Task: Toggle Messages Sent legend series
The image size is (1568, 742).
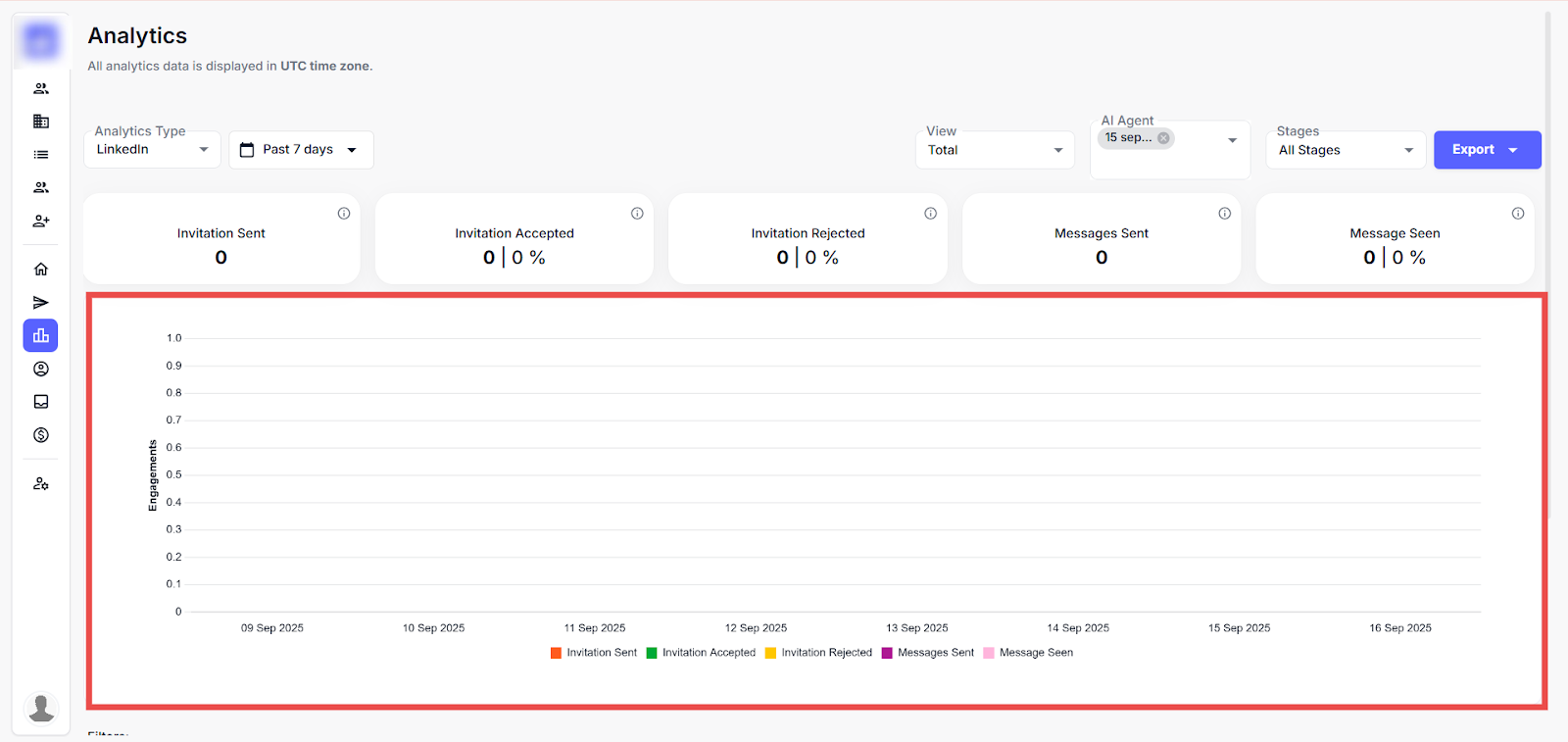Action: pos(928,653)
